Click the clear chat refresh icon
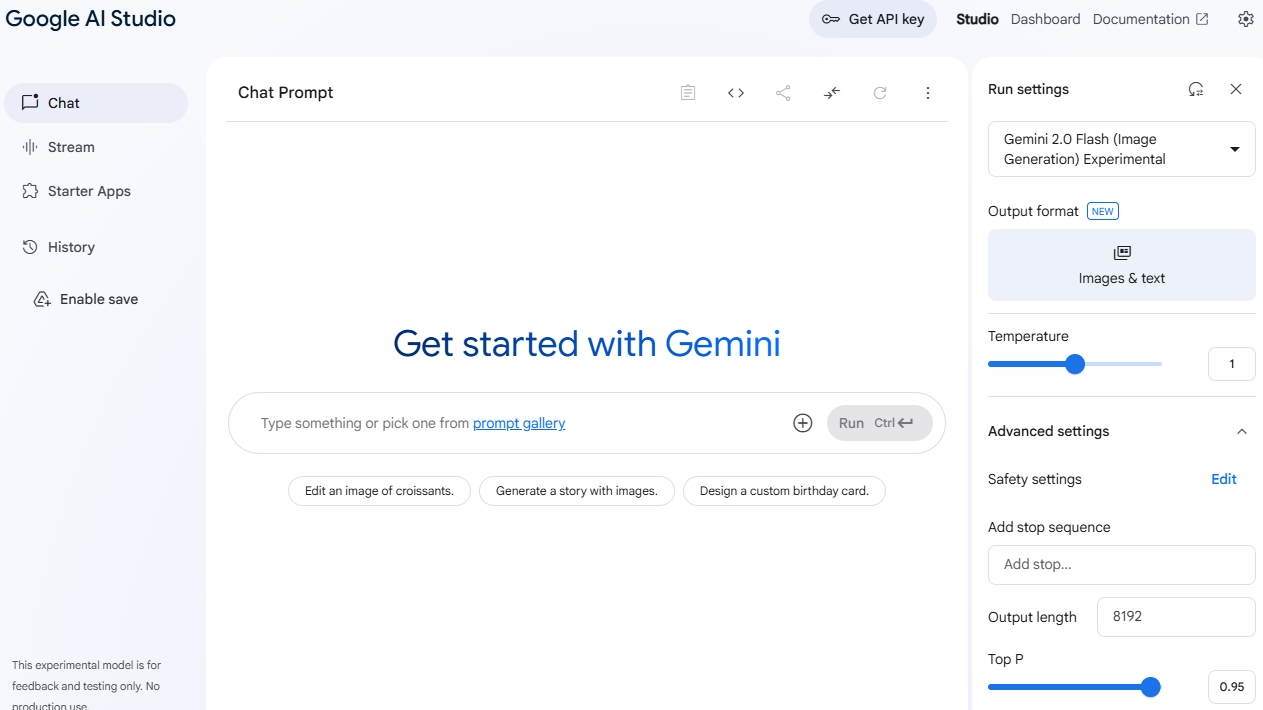1263x710 pixels. (x=880, y=93)
